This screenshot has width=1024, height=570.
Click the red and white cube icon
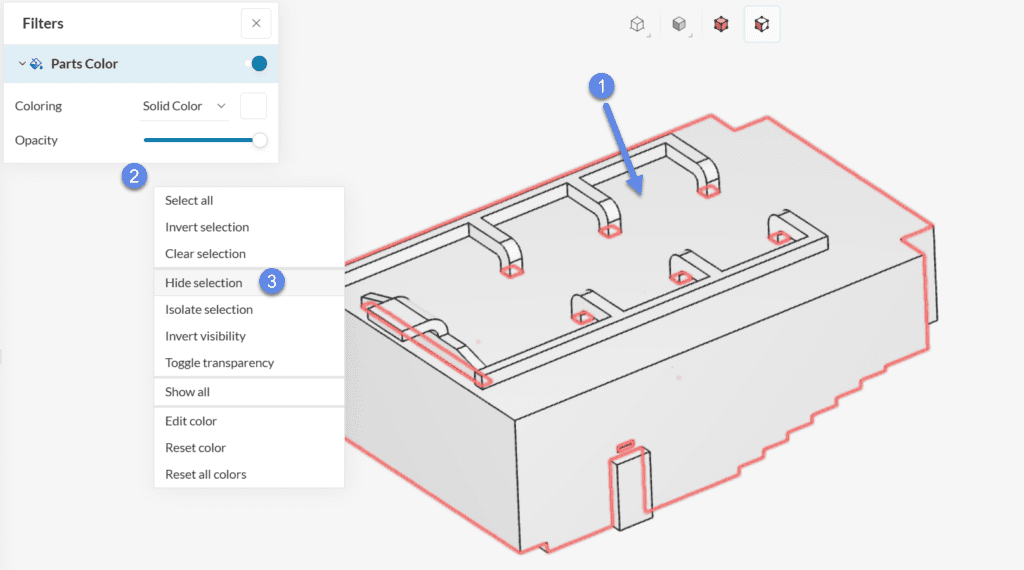[762, 24]
